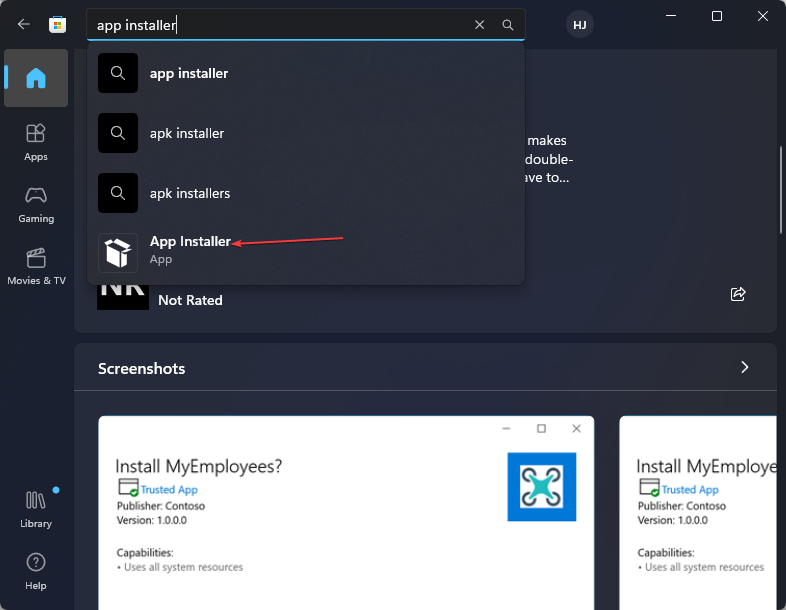Screen dimensions: 786x610
Task: Clear the search box text
Action: coord(479,25)
